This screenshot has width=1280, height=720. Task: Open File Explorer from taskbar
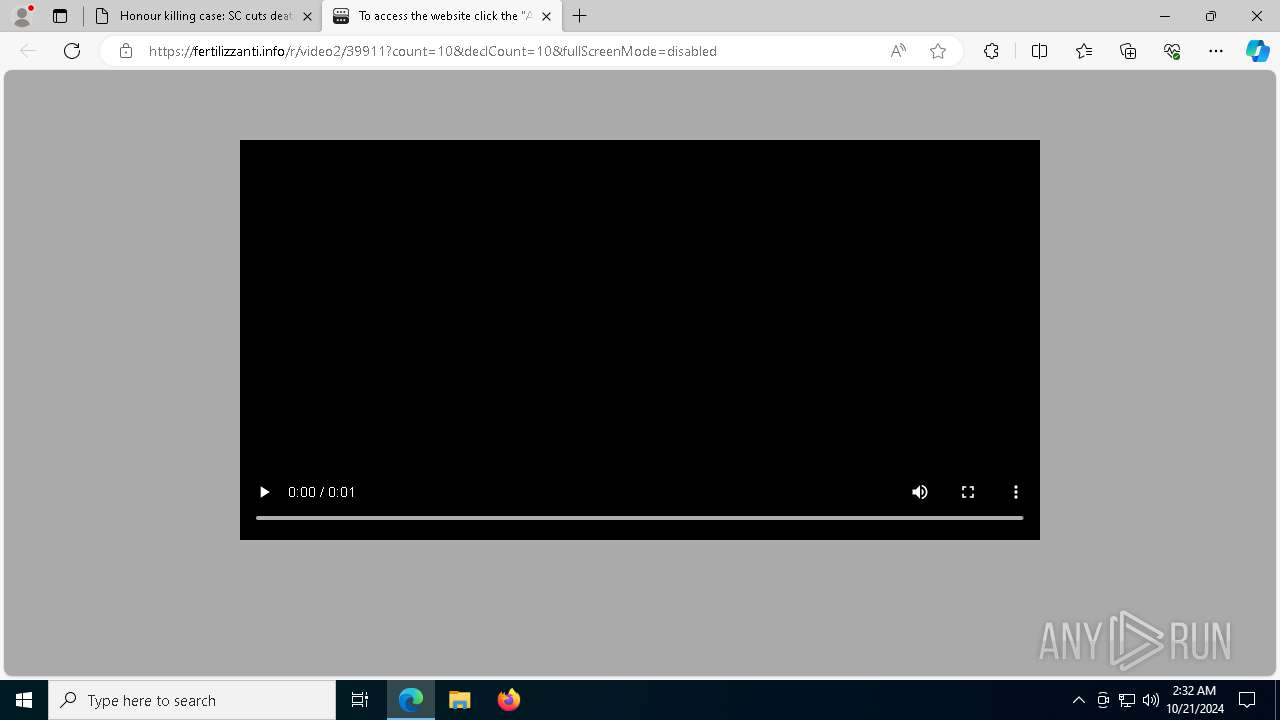click(x=460, y=700)
